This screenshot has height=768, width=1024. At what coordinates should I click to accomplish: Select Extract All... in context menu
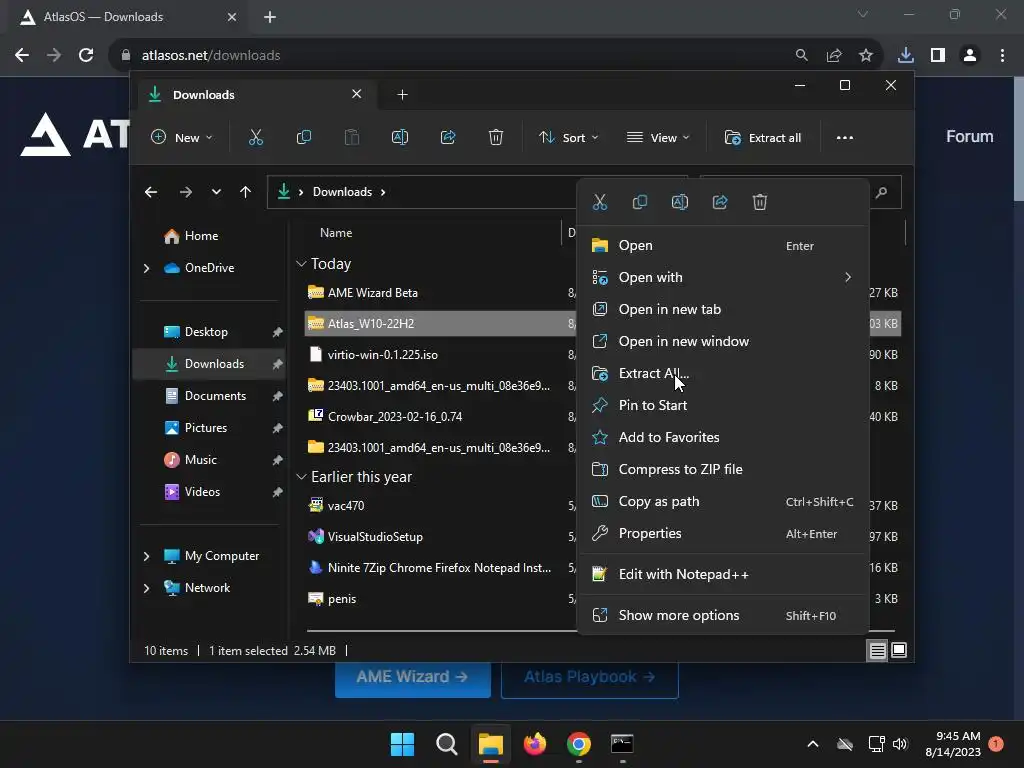[723, 374]
